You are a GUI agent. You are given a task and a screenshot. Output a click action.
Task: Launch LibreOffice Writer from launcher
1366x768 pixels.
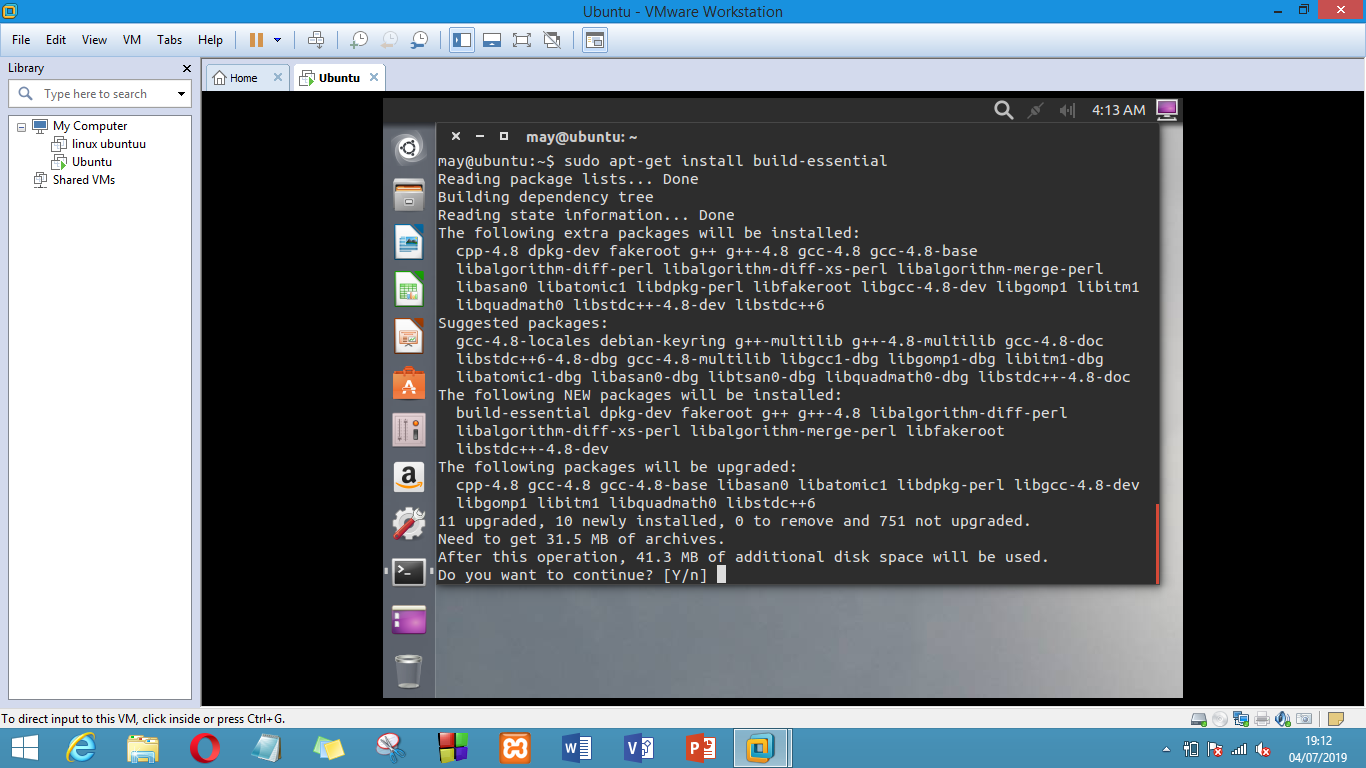coord(408,242)
